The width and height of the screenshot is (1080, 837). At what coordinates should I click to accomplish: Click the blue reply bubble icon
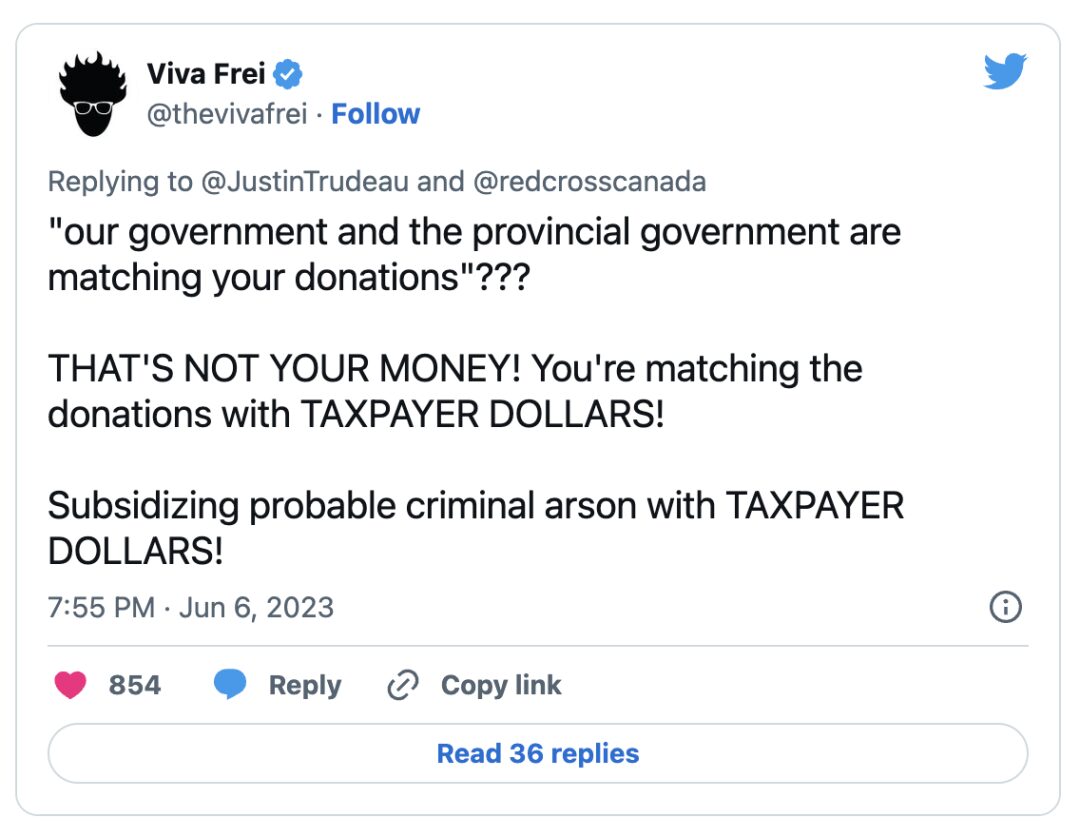pos(230,684)
